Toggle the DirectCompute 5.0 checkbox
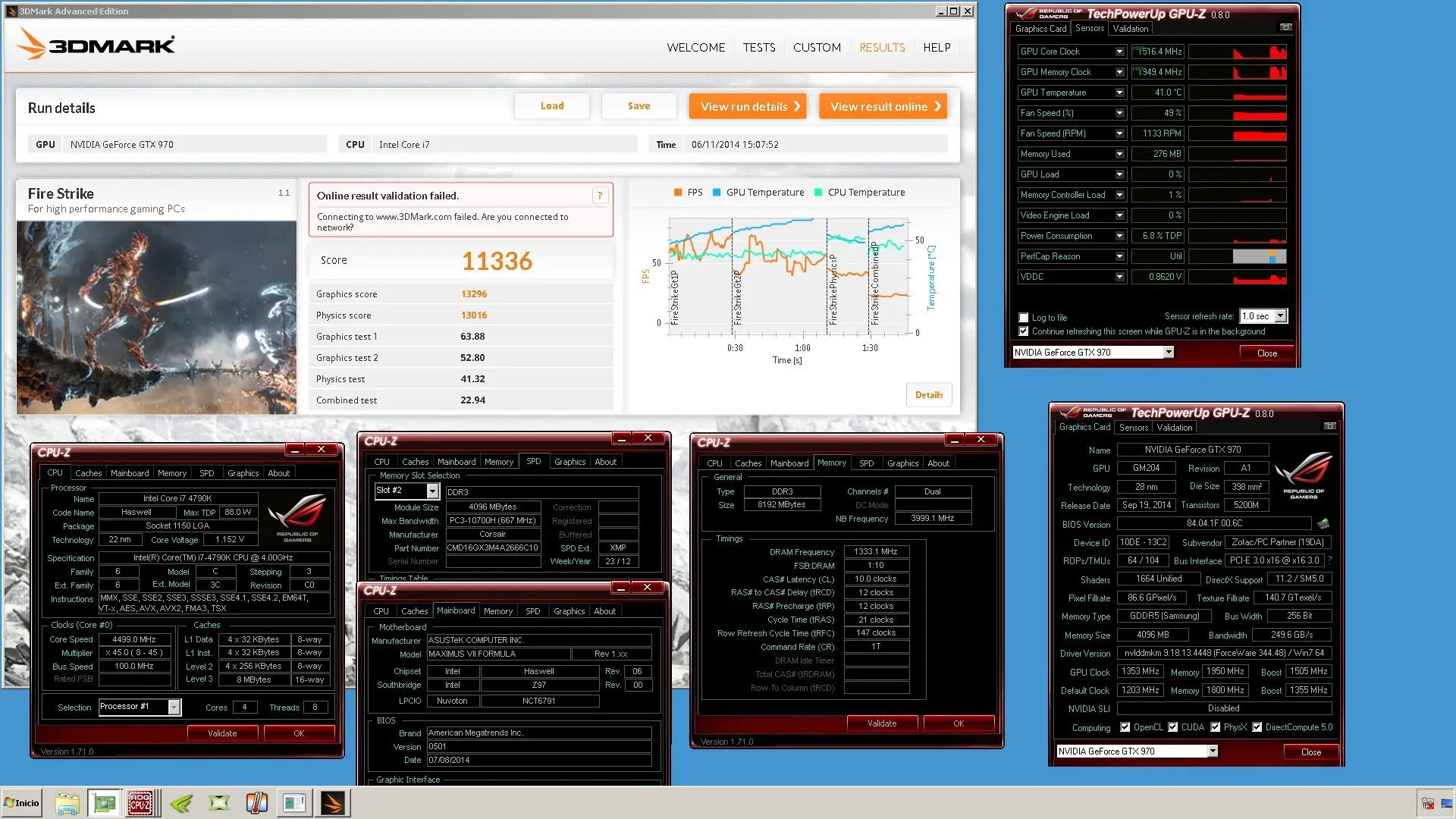The image size is (1456, 819). pyautogui.click(x=1257, y=727)
